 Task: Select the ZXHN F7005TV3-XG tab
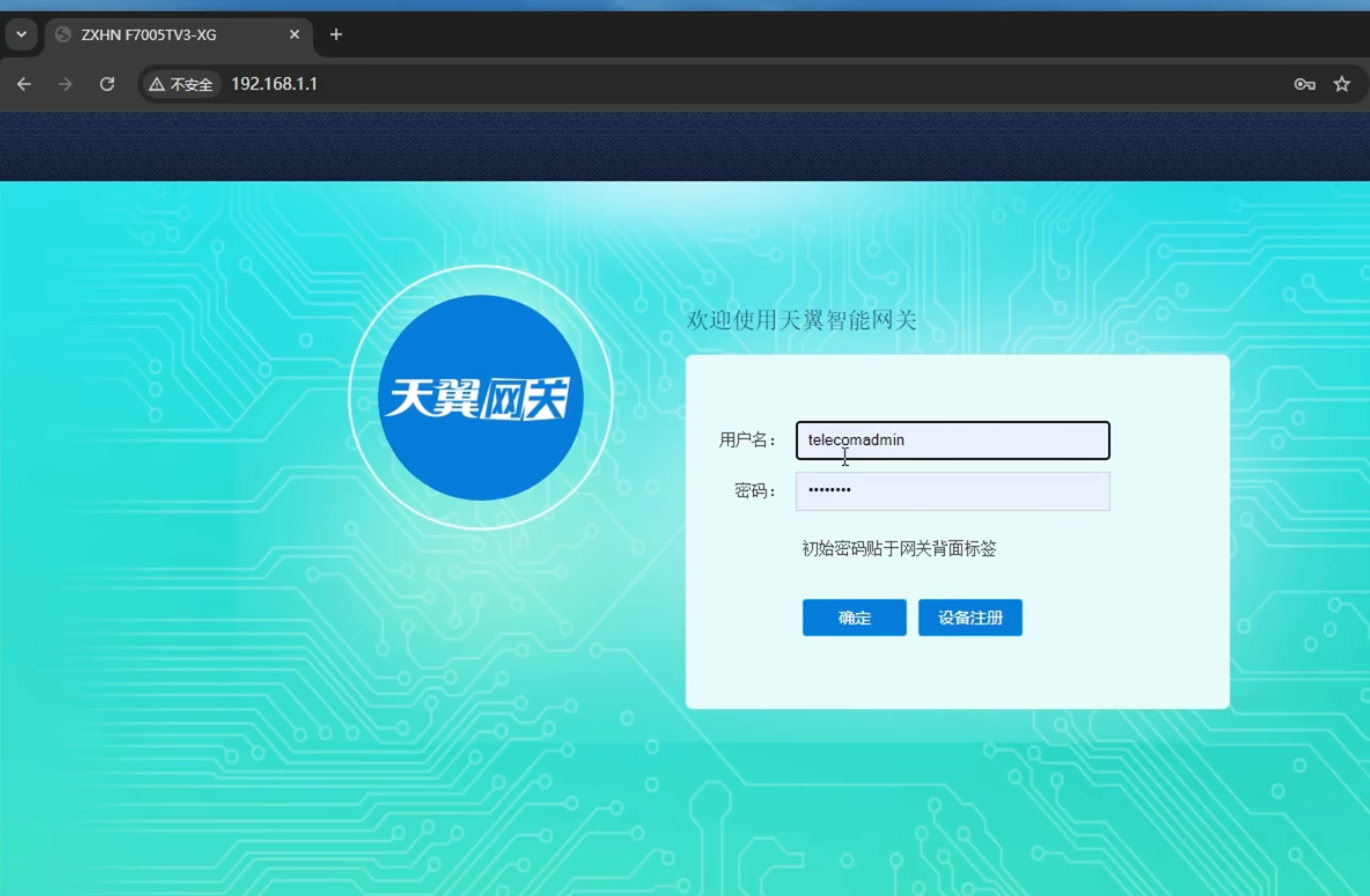click(x=179, y=34)
